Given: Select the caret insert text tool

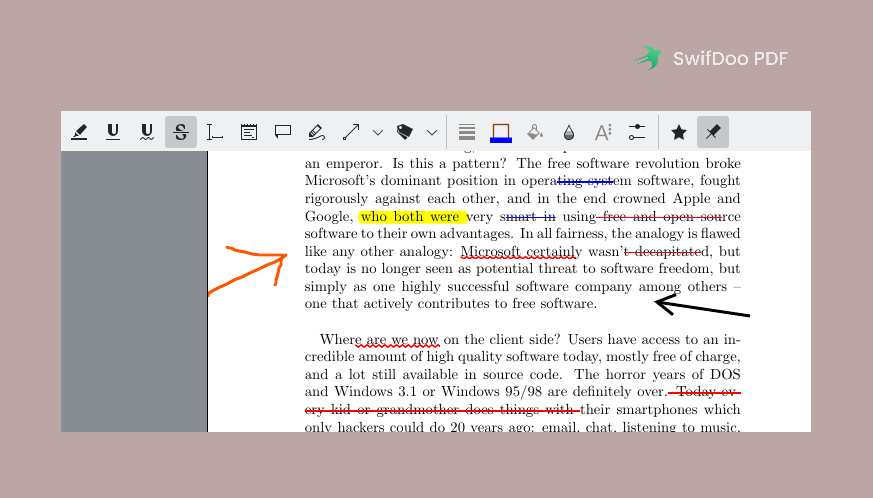Looking at the screenshot, I should point(214,132).
